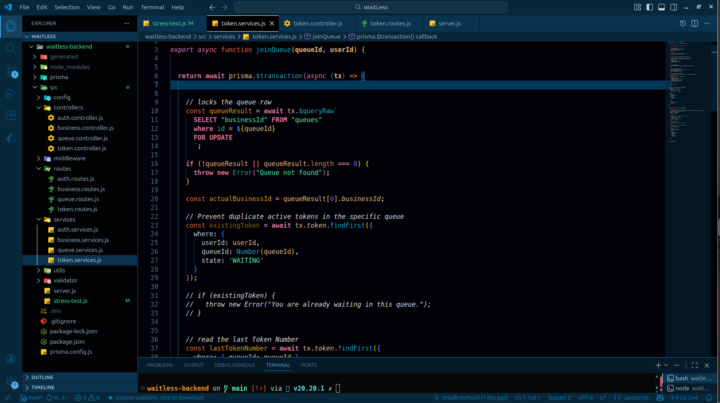Click Update available notification in status bar
Image resolution: width=720 pixels, height=403 pixels.
[156, 398]
